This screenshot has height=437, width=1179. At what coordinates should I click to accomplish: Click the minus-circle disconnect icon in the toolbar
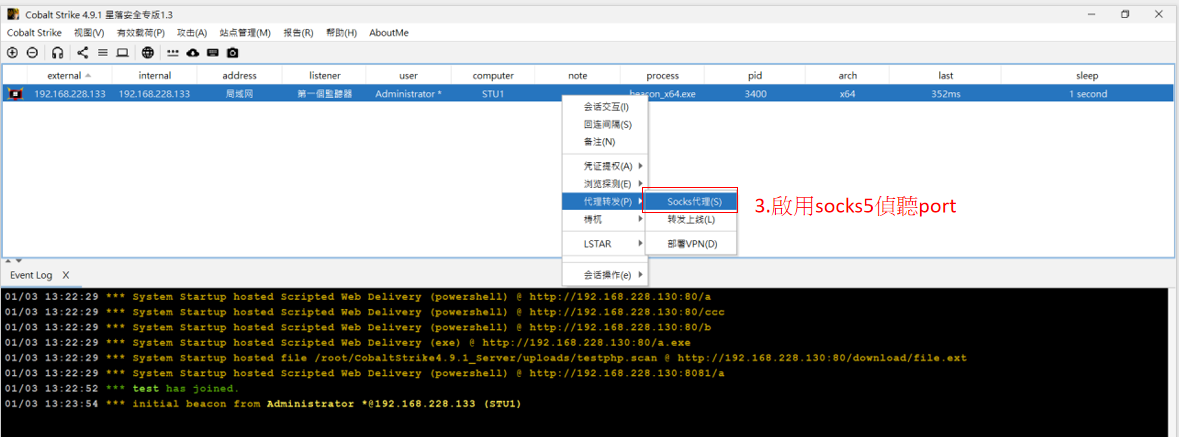tap(32, 53)
